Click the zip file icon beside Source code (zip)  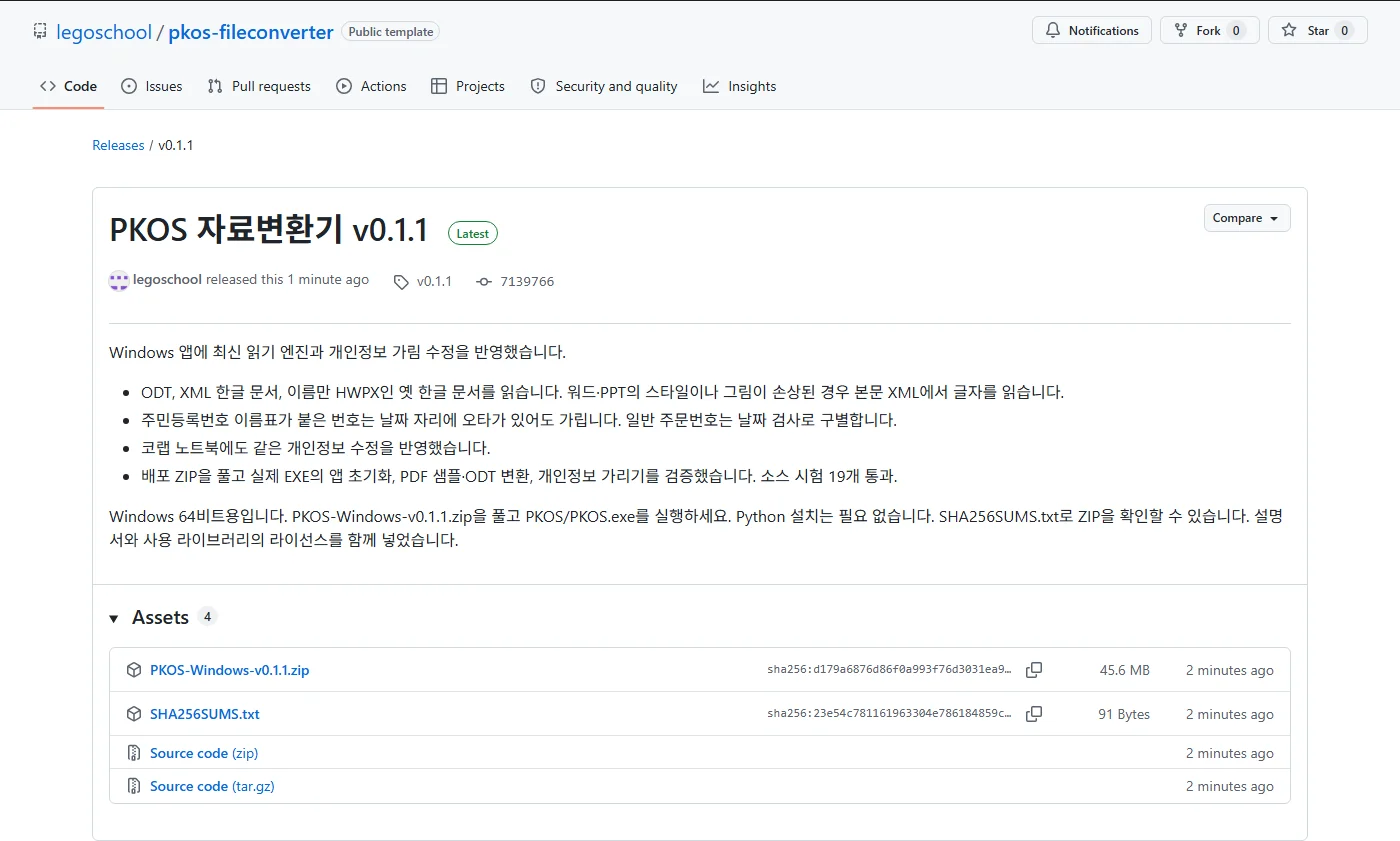click(x=134, y=753)
